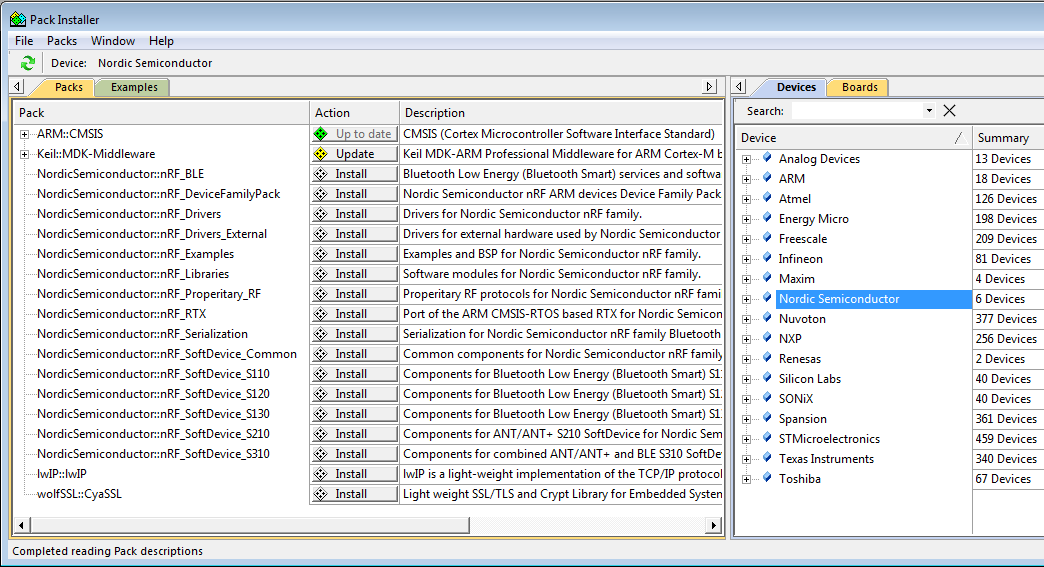Click blue chip icon beside STMicroelectronics
The height and width of the screenshot is (567, 1044).
point(767,438)
